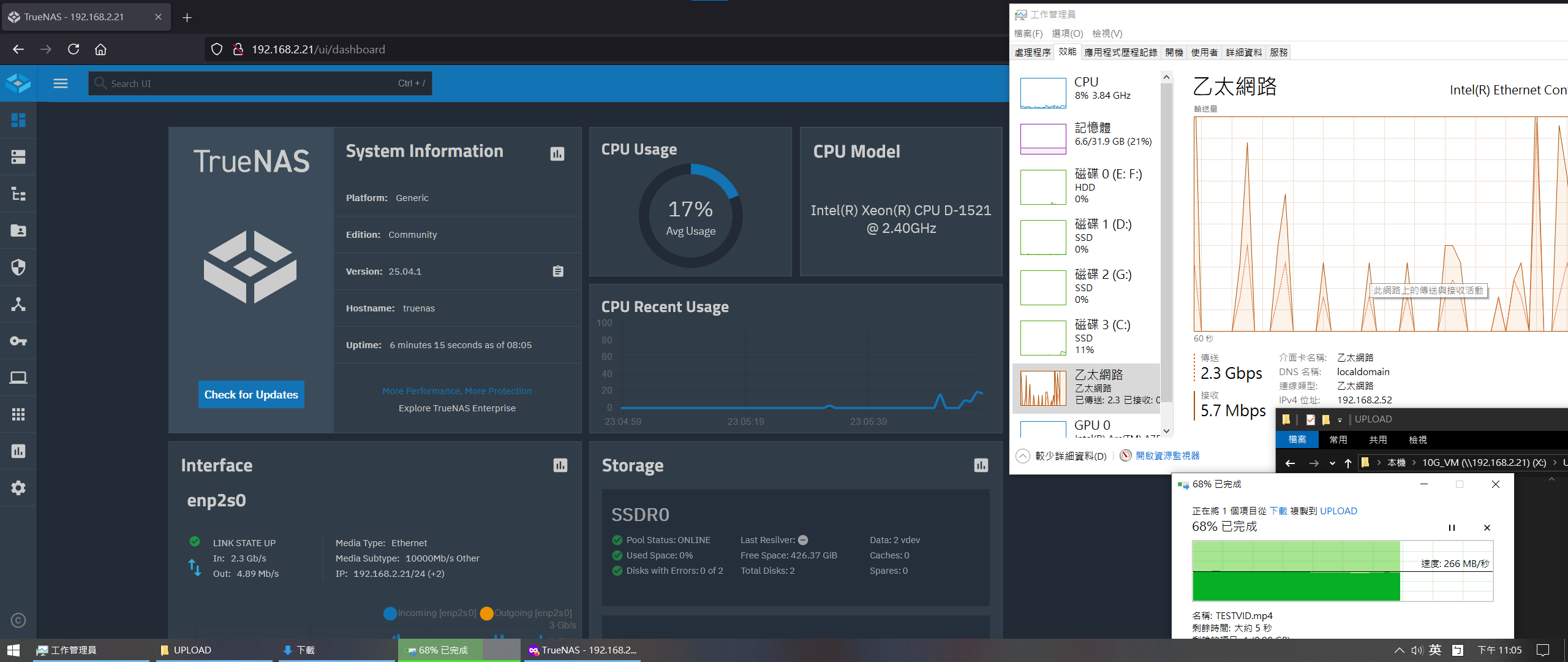Open System Information reports icon
Image resolution: width=1568 pixels, height=662 pixels.
point(557,154)
